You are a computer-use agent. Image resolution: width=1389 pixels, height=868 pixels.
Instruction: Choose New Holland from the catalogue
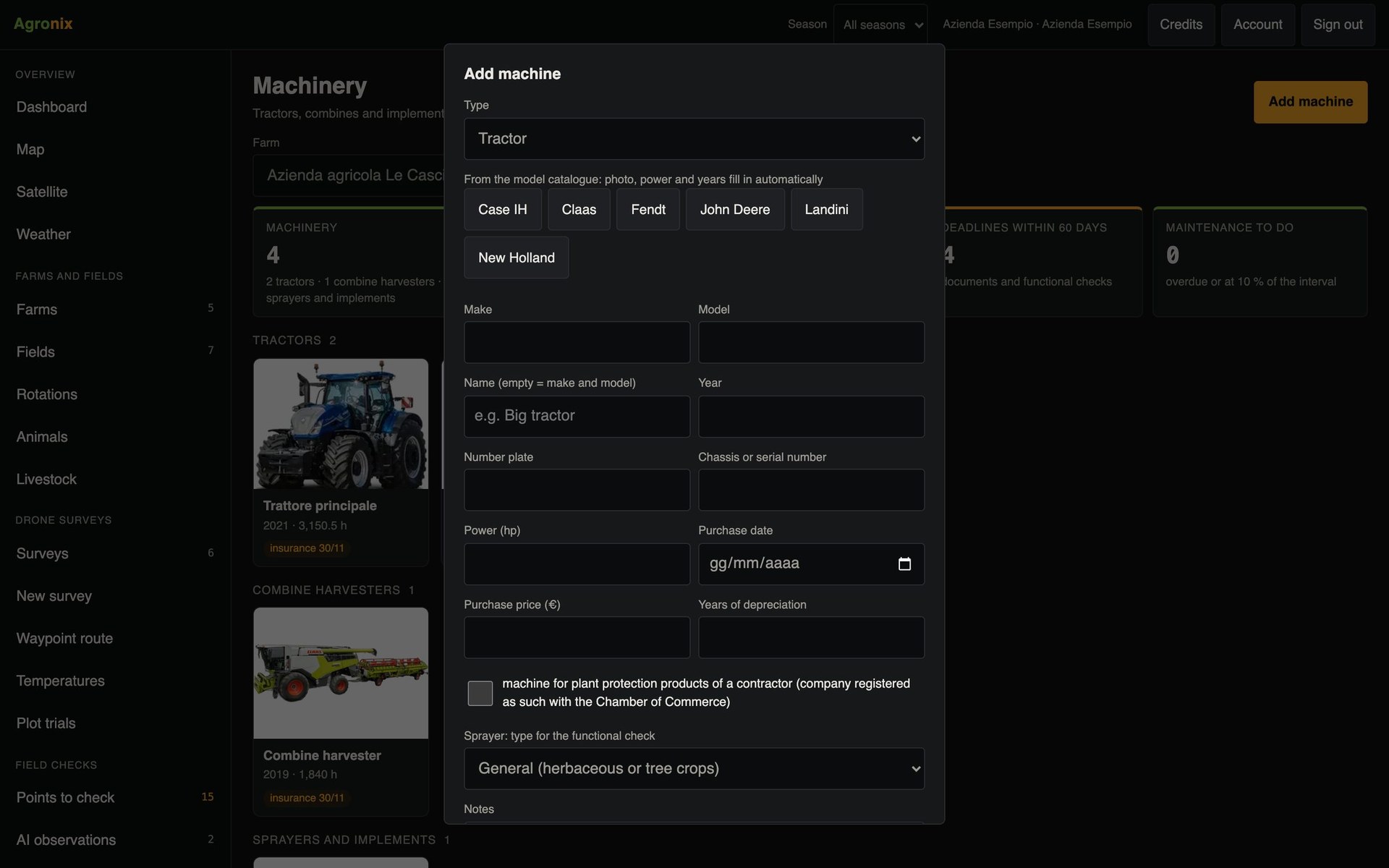[x=517, y=258]
